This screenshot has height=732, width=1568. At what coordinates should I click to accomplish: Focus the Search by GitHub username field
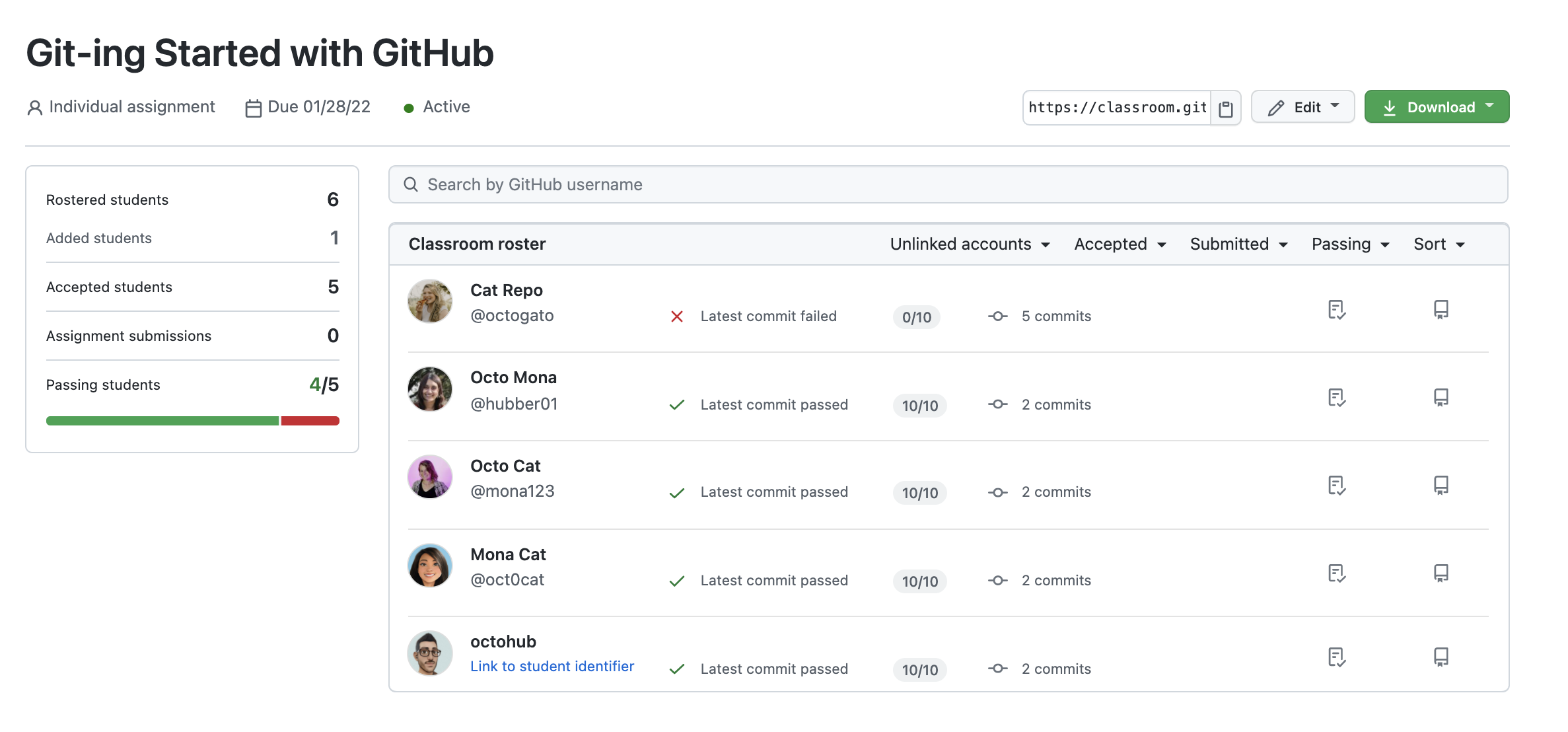pyautogui.click(x=948, y=184)
